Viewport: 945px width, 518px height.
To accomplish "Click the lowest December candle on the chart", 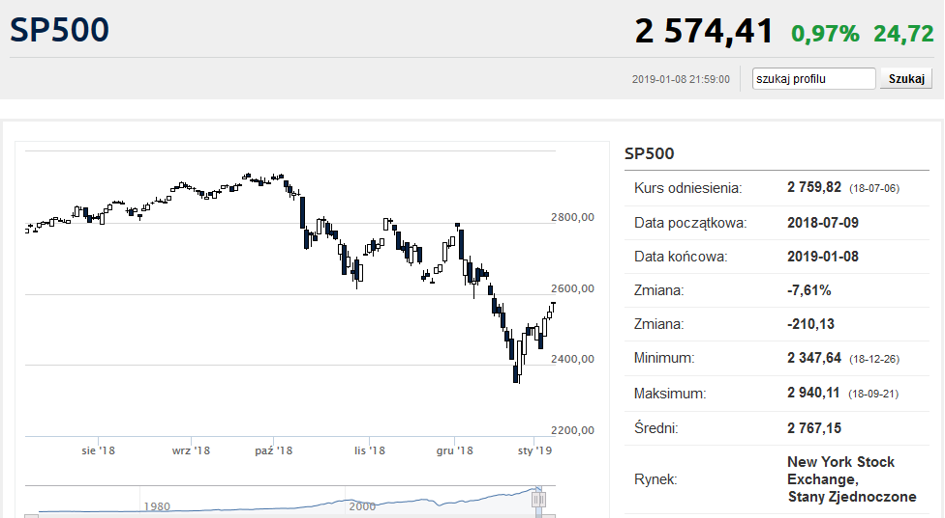I will coord(516,373).
